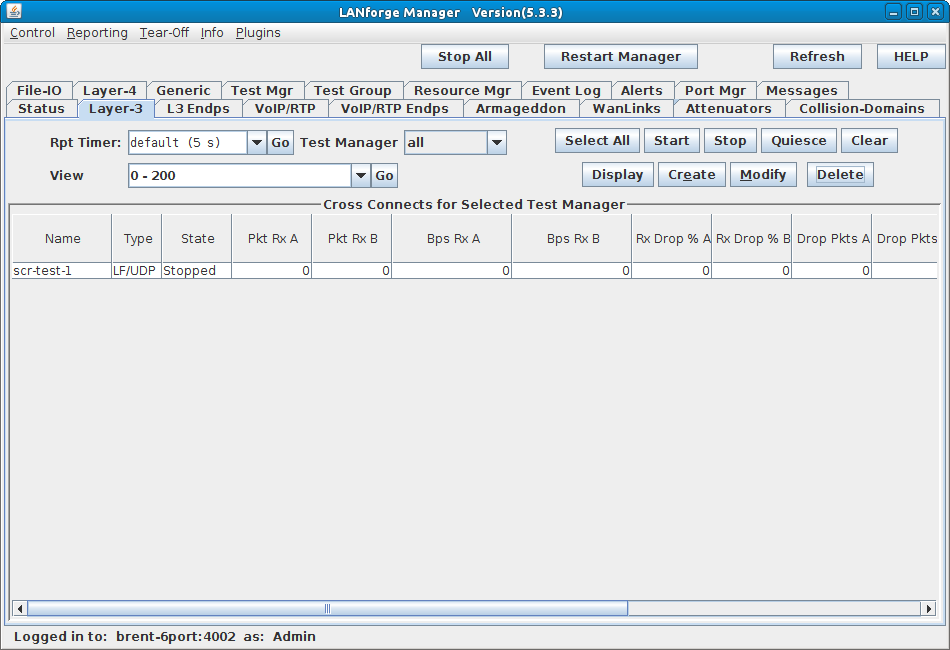
Task: Switch to the VoIP/RTP Endps tab
Action: (395, 108)
